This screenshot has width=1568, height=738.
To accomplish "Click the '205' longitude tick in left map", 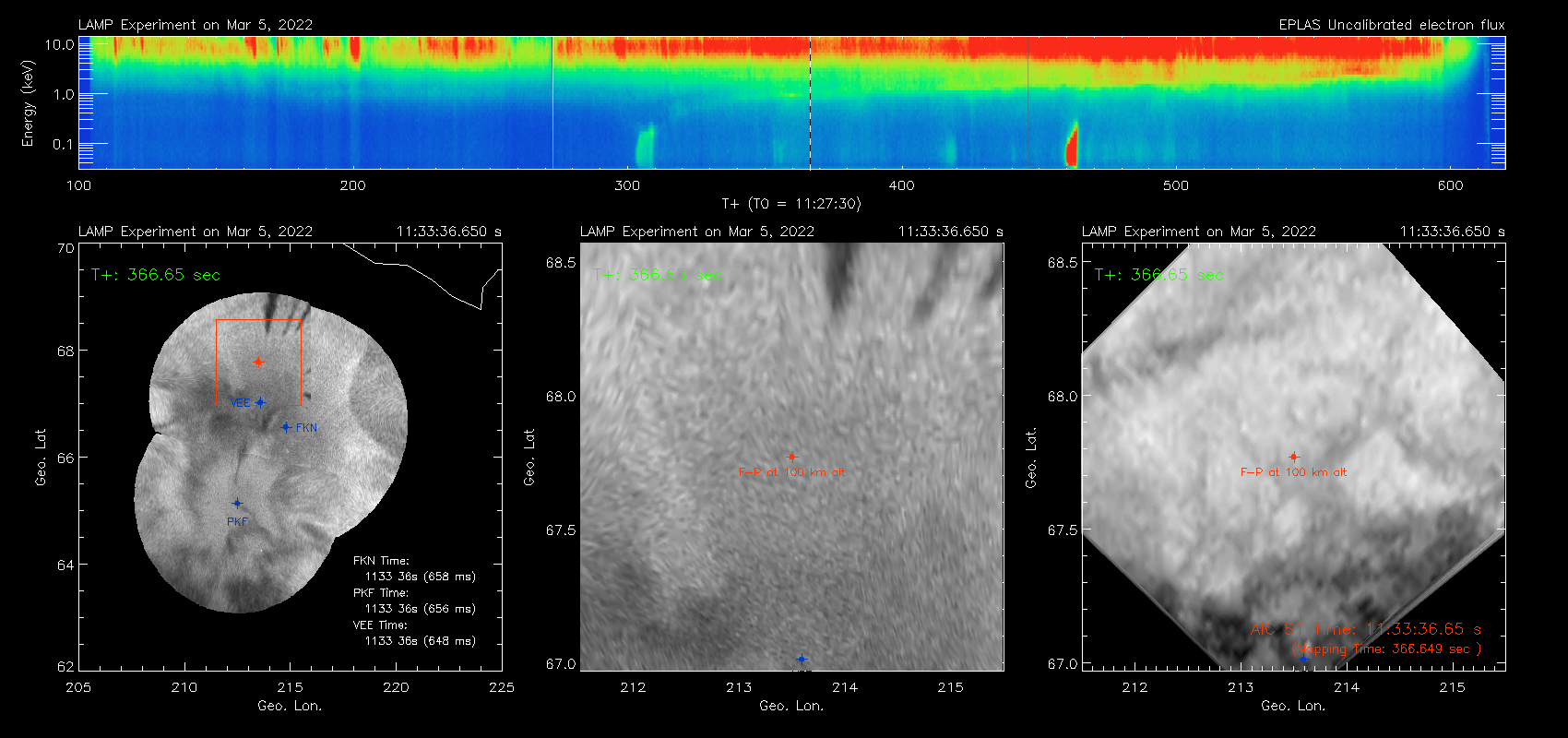I will (78, 687).
